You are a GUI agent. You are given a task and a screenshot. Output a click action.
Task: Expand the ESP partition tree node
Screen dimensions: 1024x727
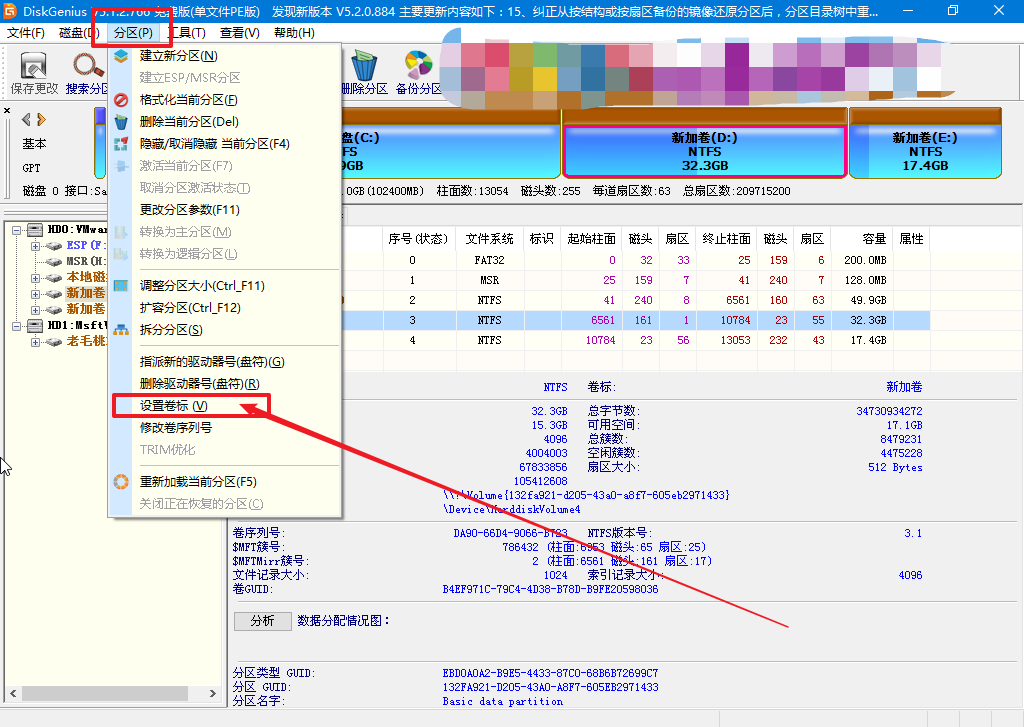35,245
